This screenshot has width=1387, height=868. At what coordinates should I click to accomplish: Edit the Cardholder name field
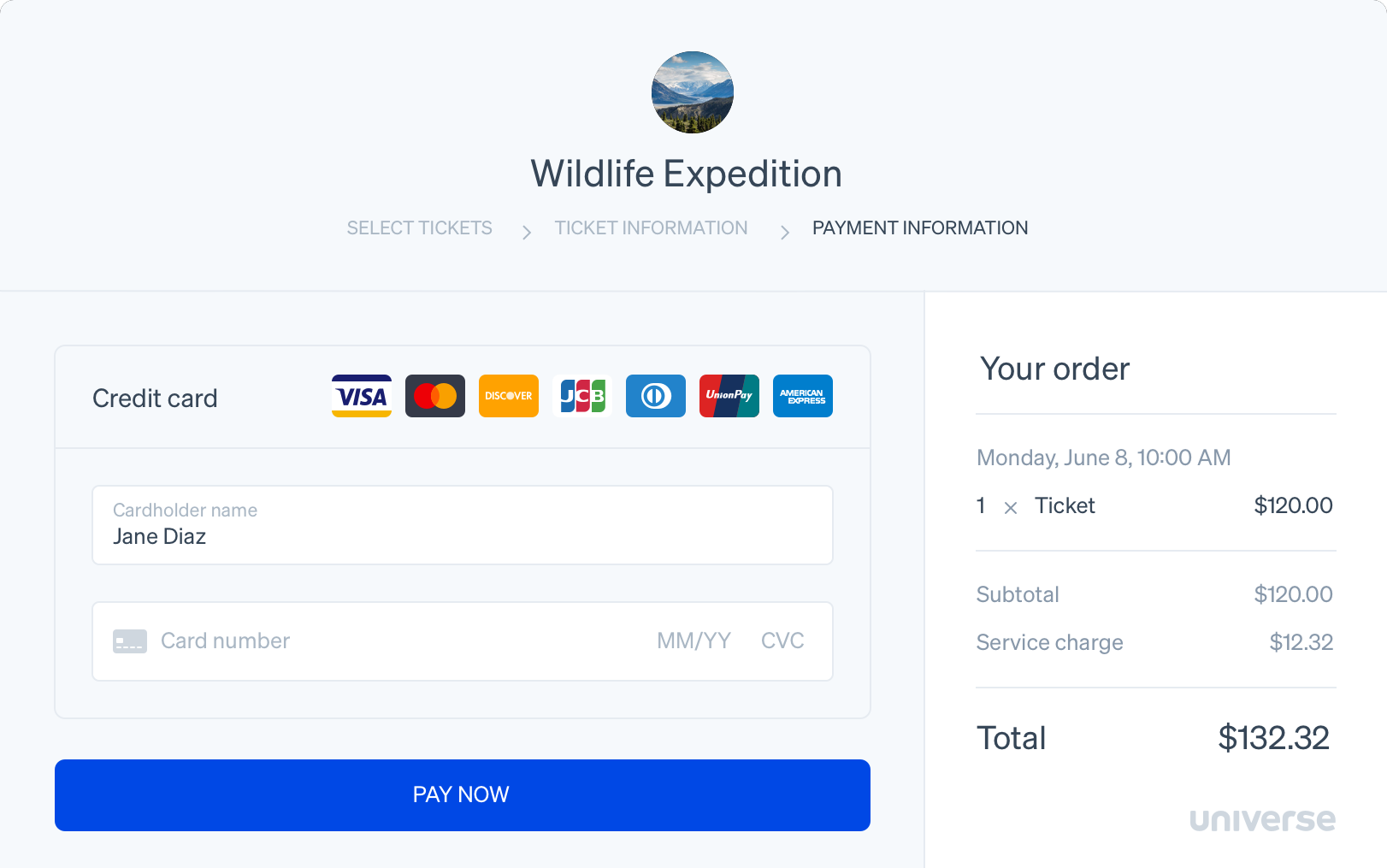462,536
